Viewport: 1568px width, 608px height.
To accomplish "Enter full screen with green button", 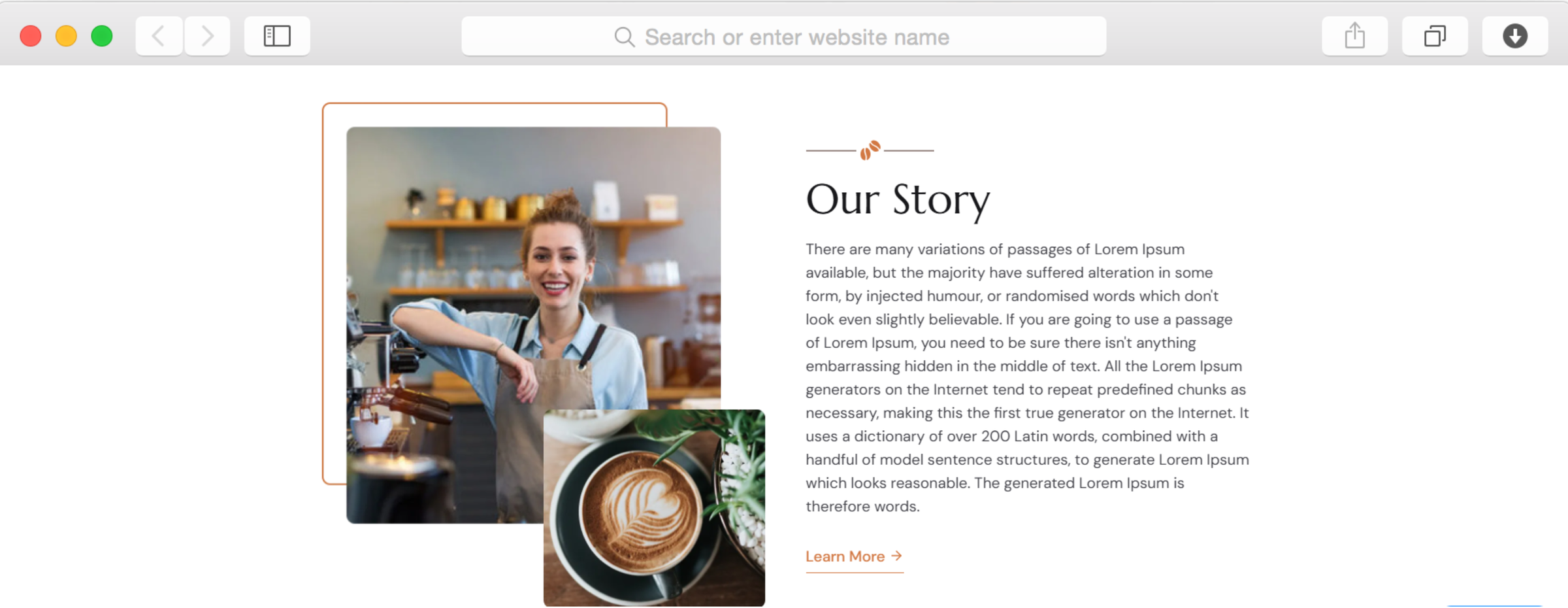I will [x=102, y=36].
